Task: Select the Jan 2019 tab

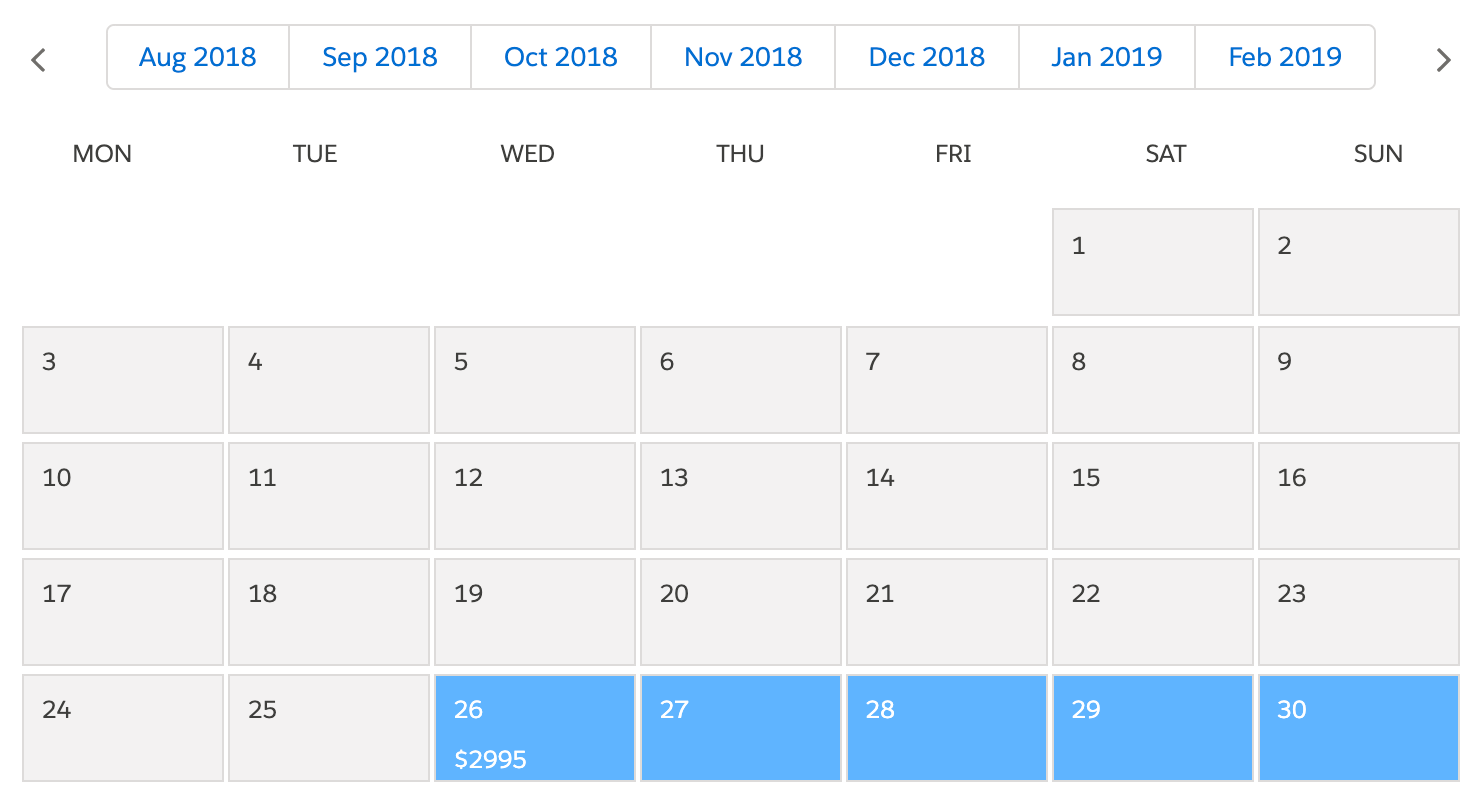Action: pyautogui.click(x=1107, y=57)
